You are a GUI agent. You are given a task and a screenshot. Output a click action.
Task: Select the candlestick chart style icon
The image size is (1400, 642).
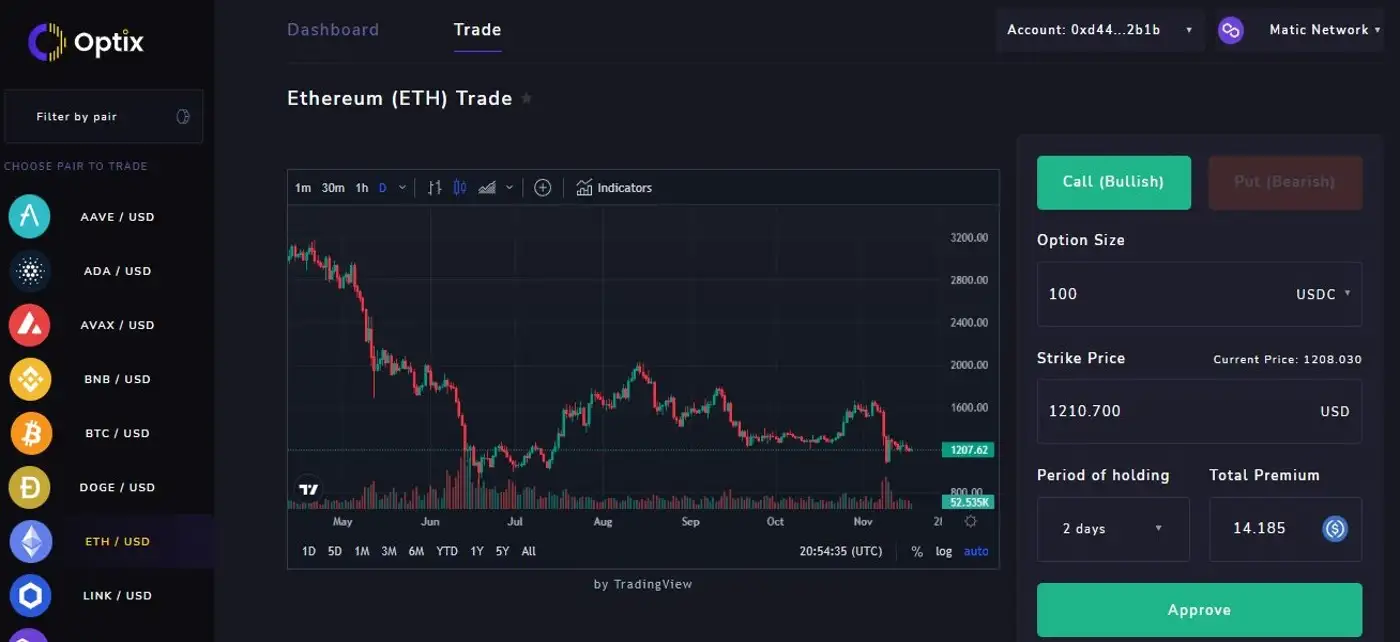coord(460,188)
